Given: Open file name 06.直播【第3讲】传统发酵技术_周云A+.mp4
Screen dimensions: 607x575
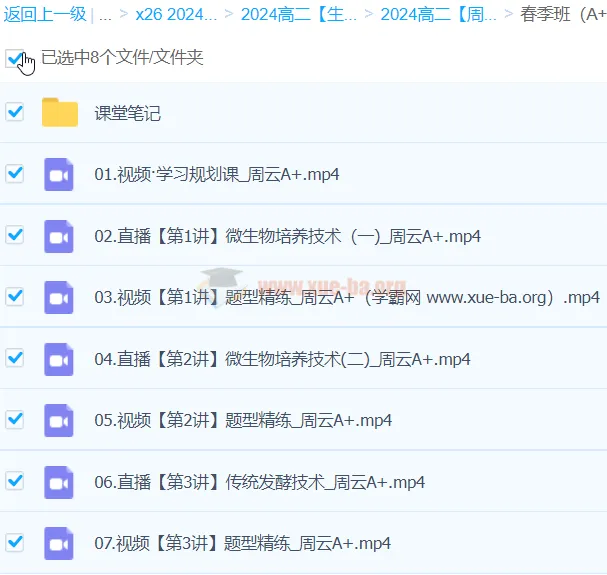Looking at the screenshot, I should click(x=259, y=482).
